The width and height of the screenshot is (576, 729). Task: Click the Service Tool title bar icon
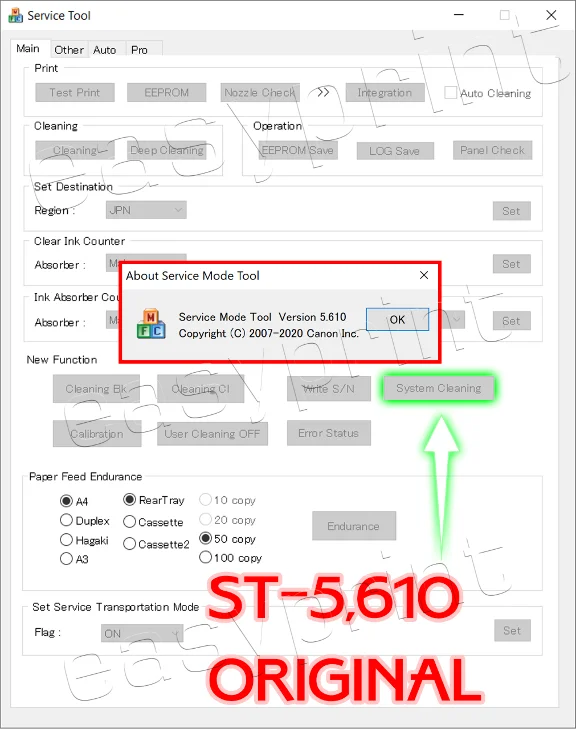pos(15,15)
